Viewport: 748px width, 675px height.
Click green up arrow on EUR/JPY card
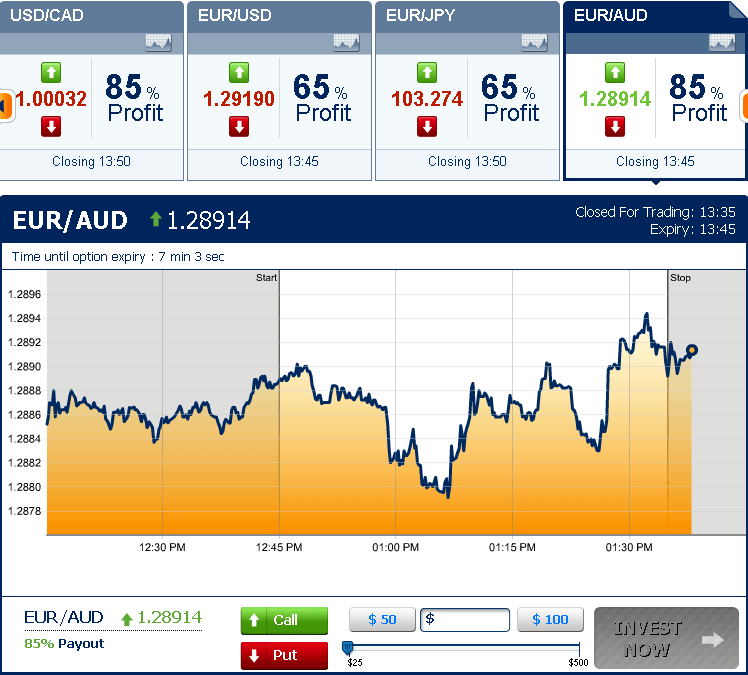click(427, 73)
